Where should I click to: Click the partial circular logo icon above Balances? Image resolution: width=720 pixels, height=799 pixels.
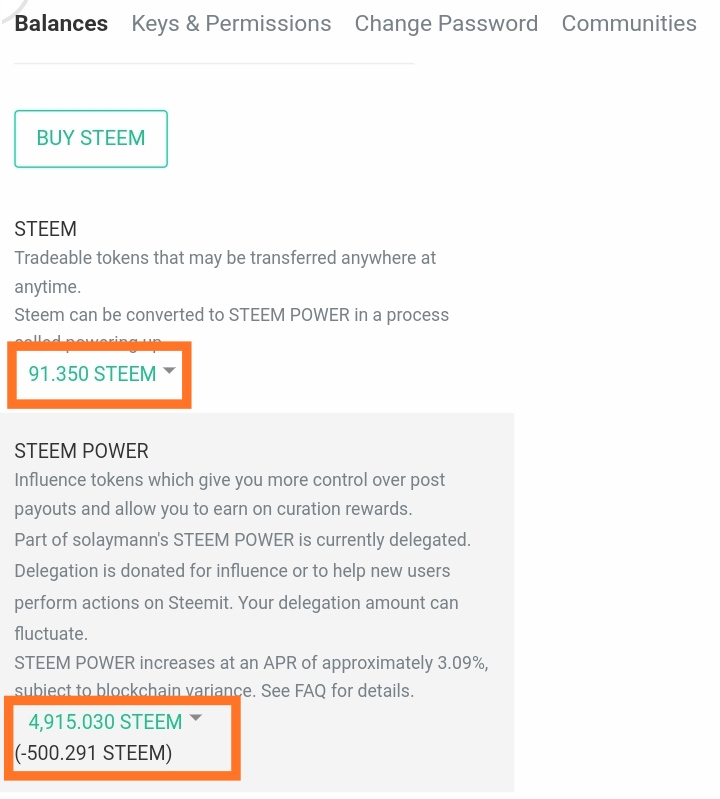coord(14,10)
